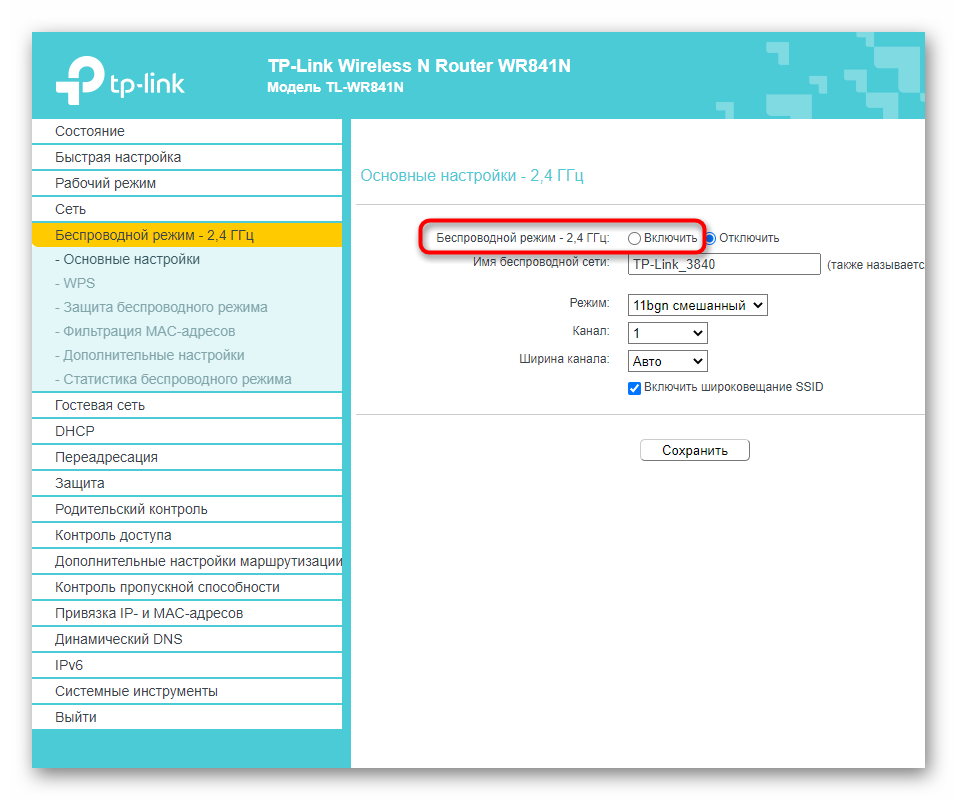Open Родительский контроль menu item
Screen dimensions: 957x800
coord(187,509)
